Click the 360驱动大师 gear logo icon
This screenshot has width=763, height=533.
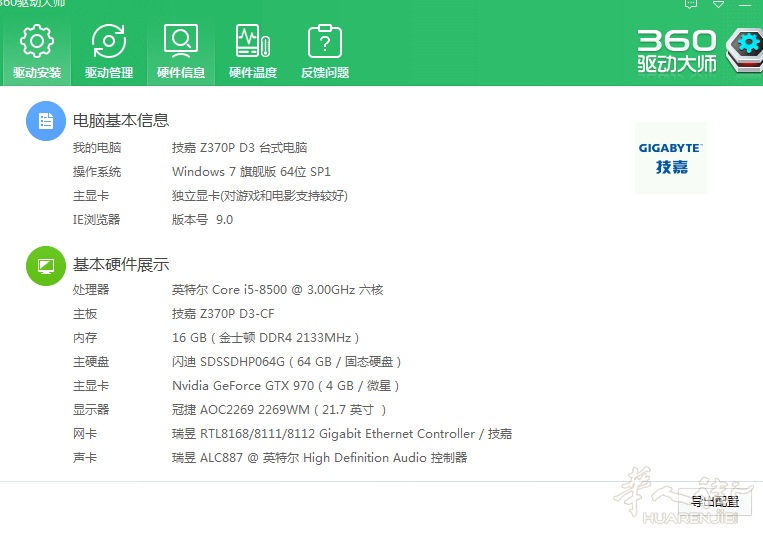click(x=745, y=50)
